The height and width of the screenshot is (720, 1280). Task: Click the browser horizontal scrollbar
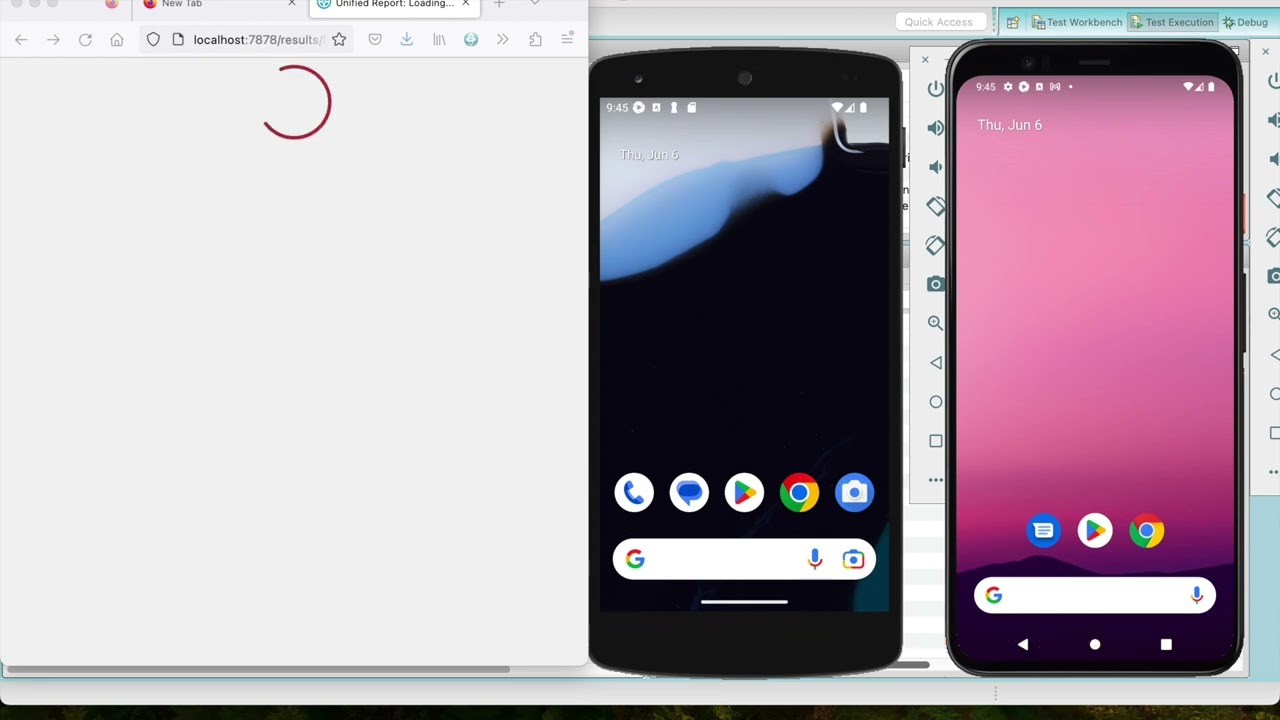tap(258, 669)
